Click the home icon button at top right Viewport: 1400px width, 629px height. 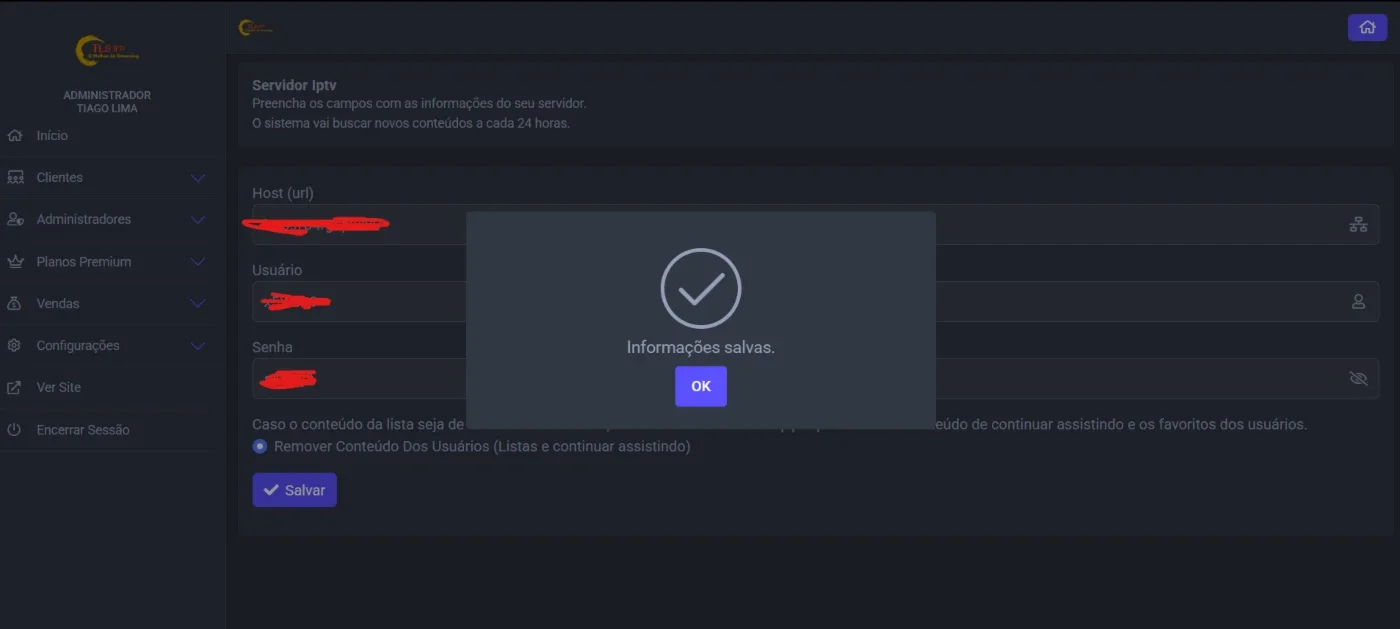1367,28
